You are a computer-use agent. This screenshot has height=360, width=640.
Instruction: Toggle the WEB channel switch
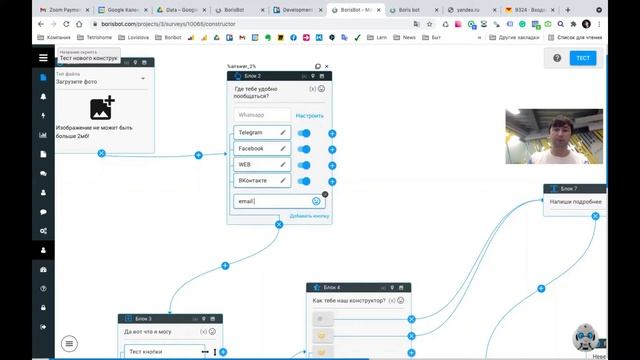304,165
